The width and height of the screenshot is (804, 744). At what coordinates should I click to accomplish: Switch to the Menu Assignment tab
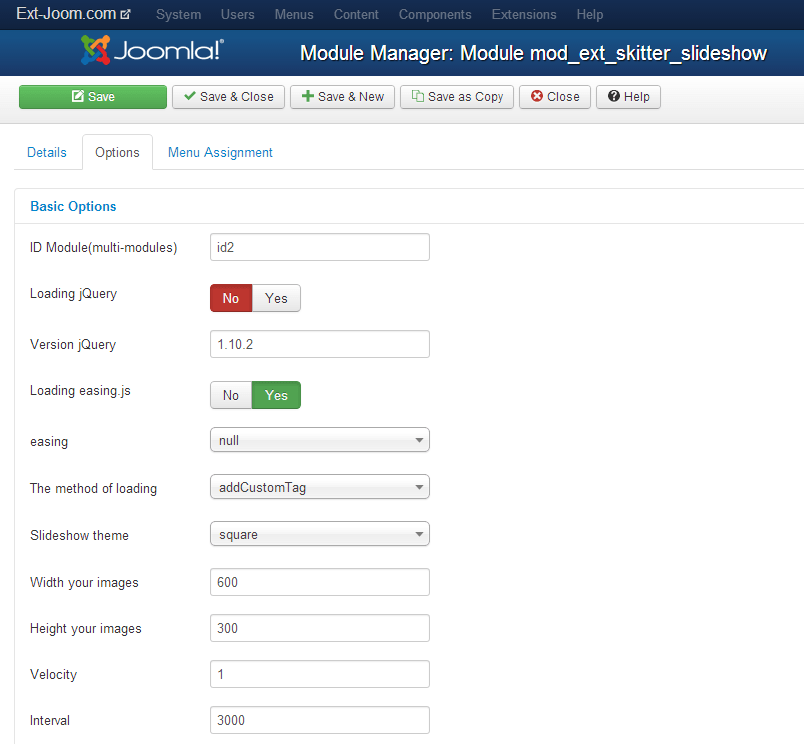tap(220, 152)
